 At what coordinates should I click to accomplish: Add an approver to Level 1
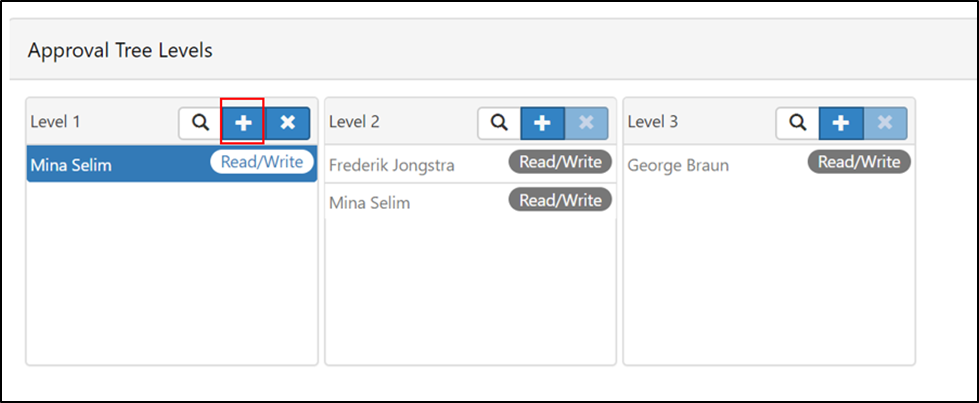244,122
